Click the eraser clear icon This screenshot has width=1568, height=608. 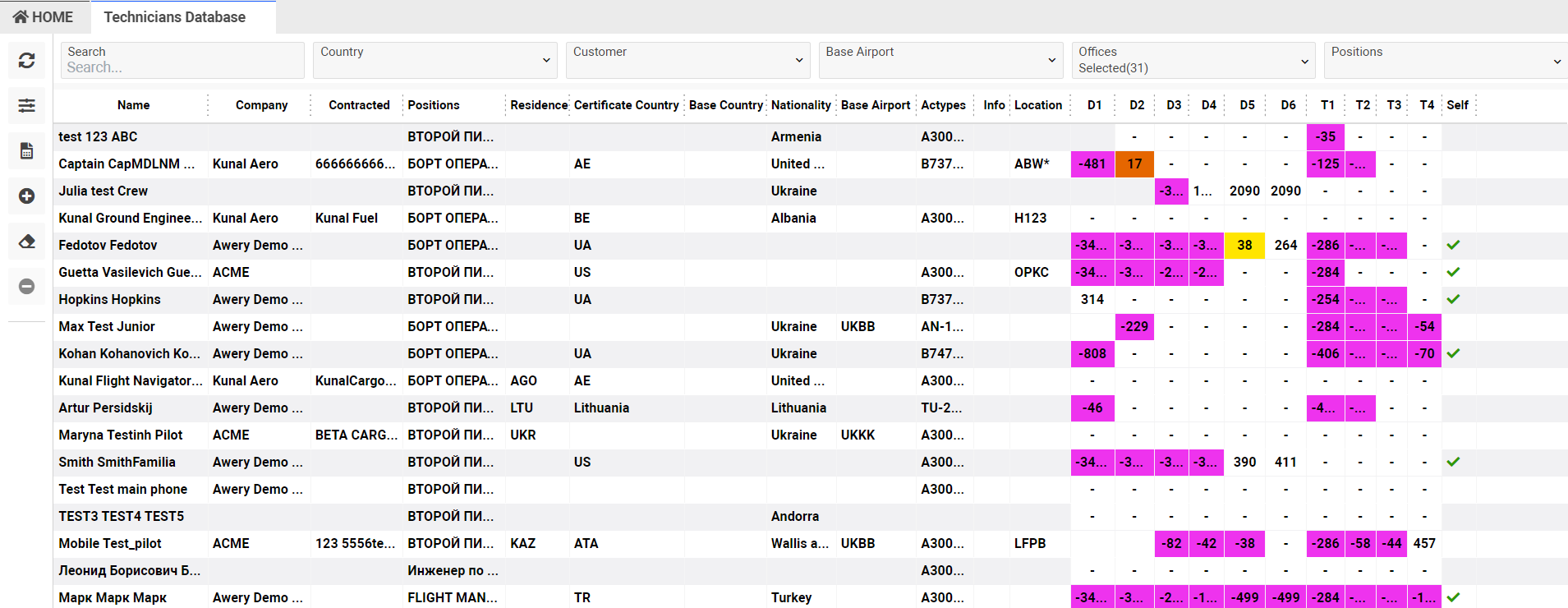[27, 242]
